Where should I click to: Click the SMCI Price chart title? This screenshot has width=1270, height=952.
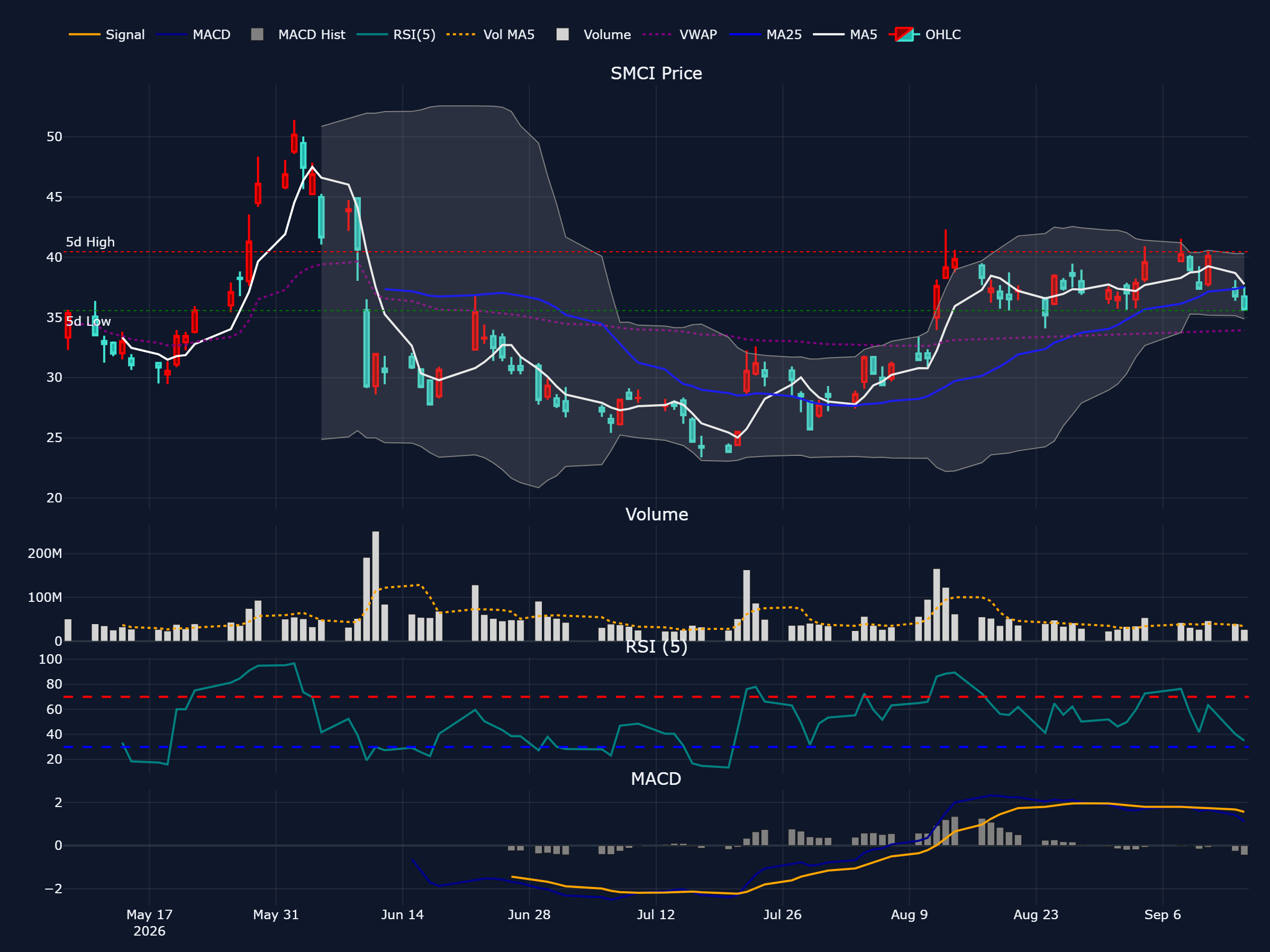coord(656,74)
